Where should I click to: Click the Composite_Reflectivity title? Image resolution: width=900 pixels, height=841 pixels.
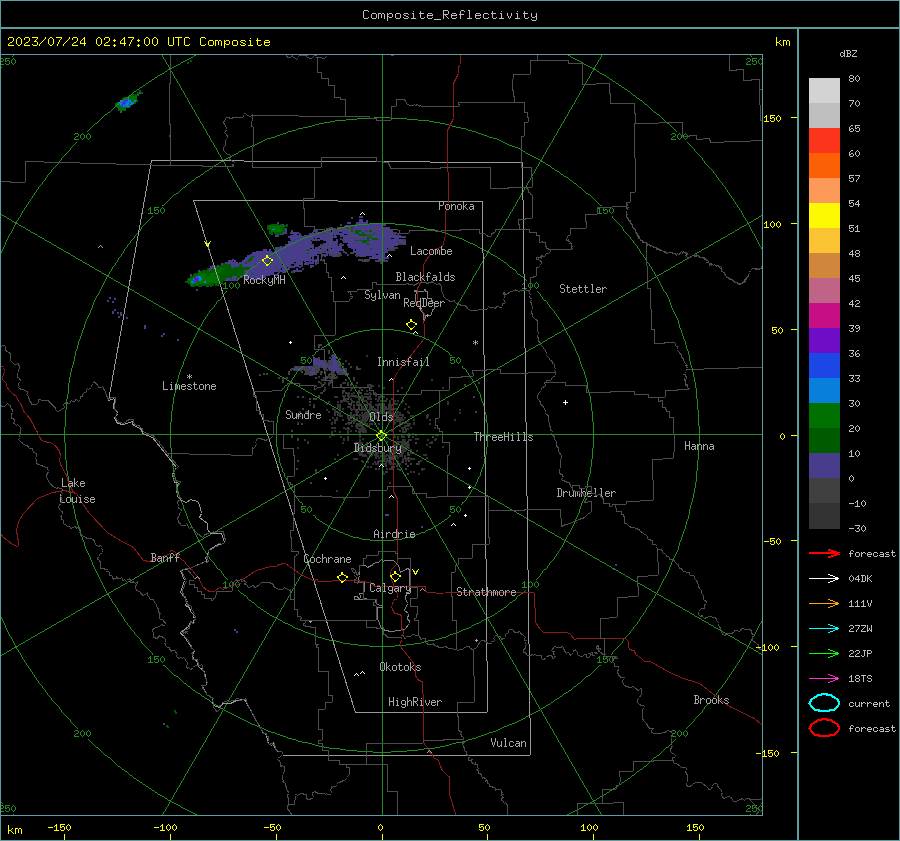[449, 15]
